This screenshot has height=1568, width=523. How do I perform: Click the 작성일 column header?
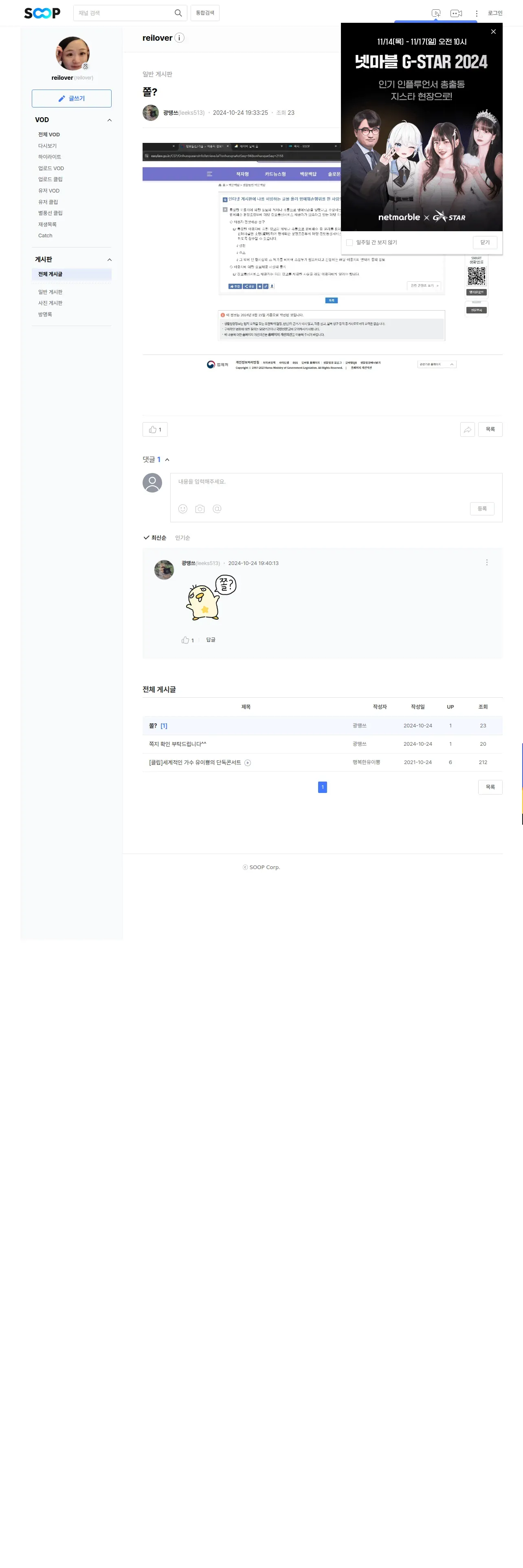tap(418, 707)
